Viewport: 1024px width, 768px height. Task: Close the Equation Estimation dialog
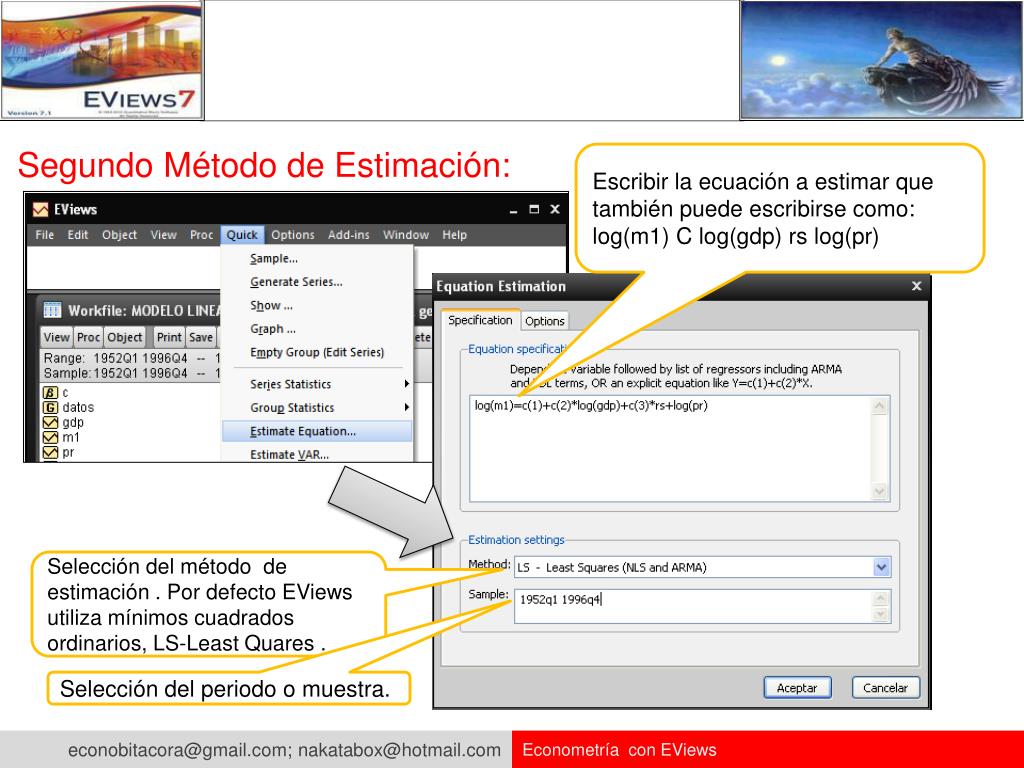pos(916,286)
